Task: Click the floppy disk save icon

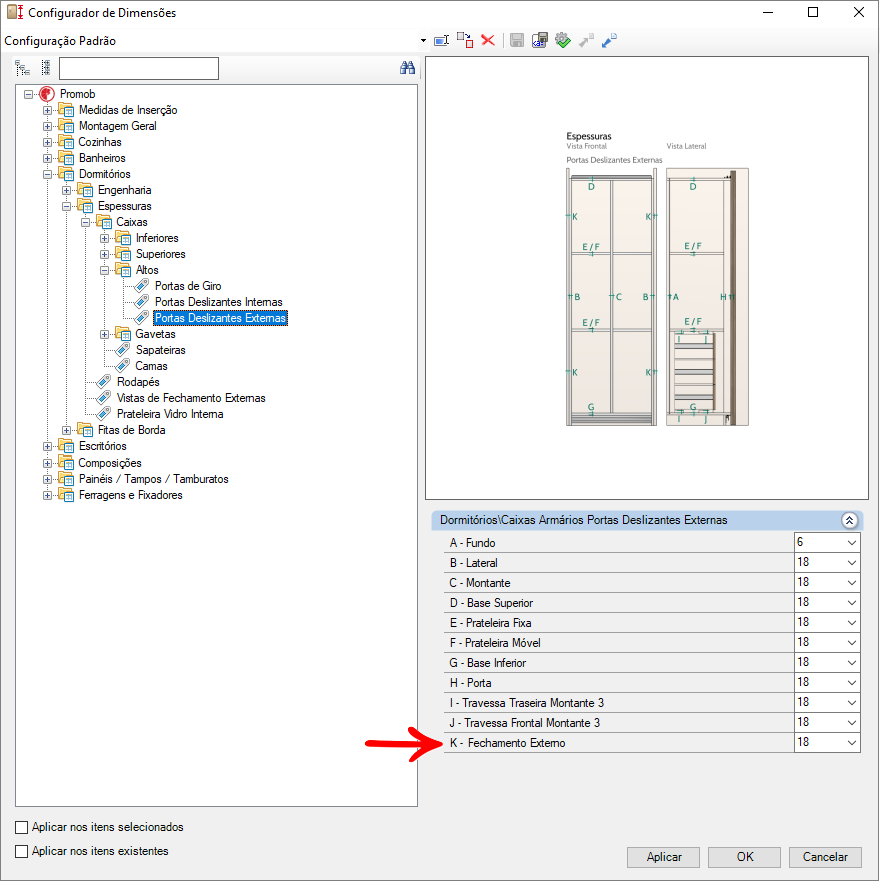Action: pyautogui.click(x=517, y=41)
